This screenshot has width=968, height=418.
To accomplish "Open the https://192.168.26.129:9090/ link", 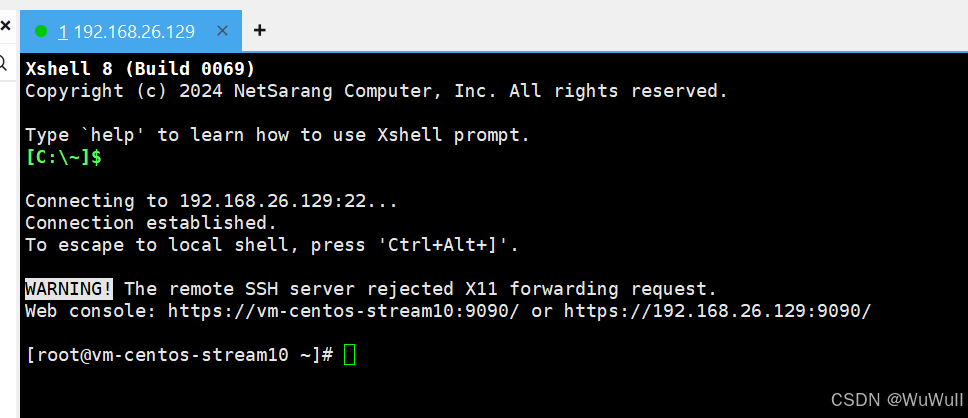I will pos(717,311).
